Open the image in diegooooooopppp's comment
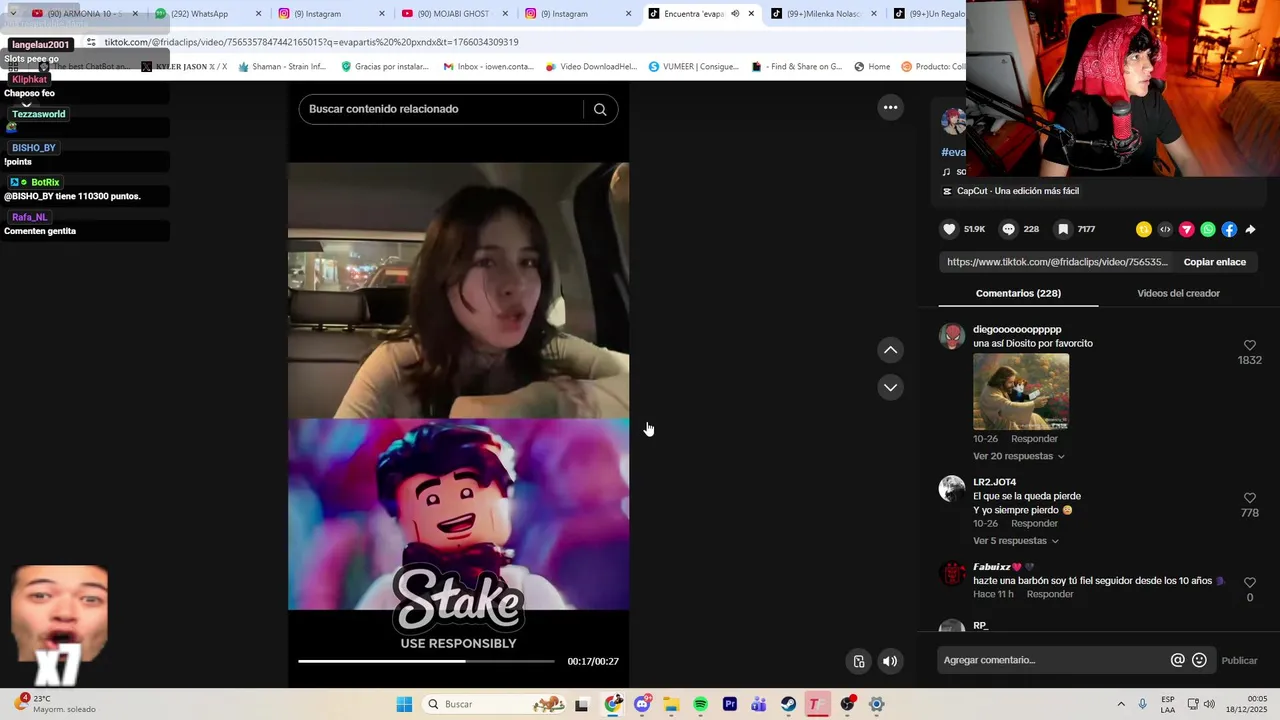 1021,391
